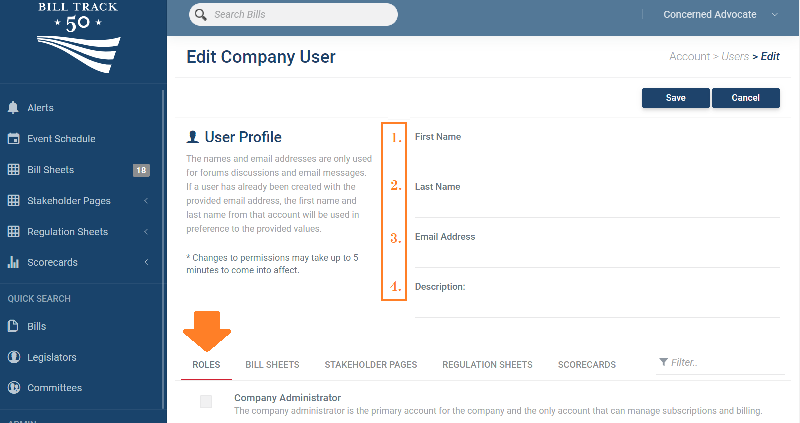Screen dimensions: 800x423
Task: Expand the Regulation Sheets submenu
Action: tap(147, 232)
